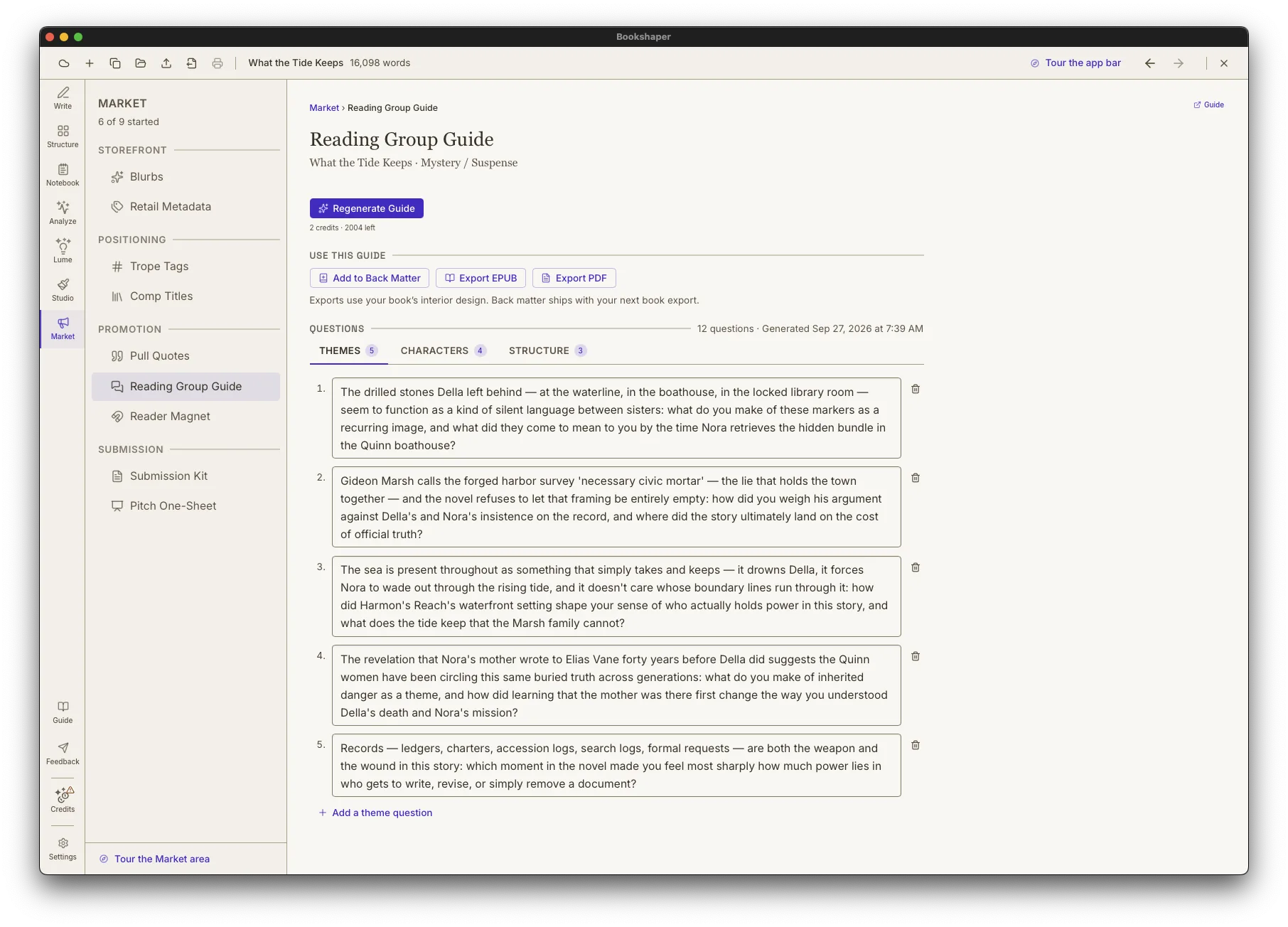Open Trope Tags in sidebar
This screenshot has width=1288, height=927.
tap(186, 267)
